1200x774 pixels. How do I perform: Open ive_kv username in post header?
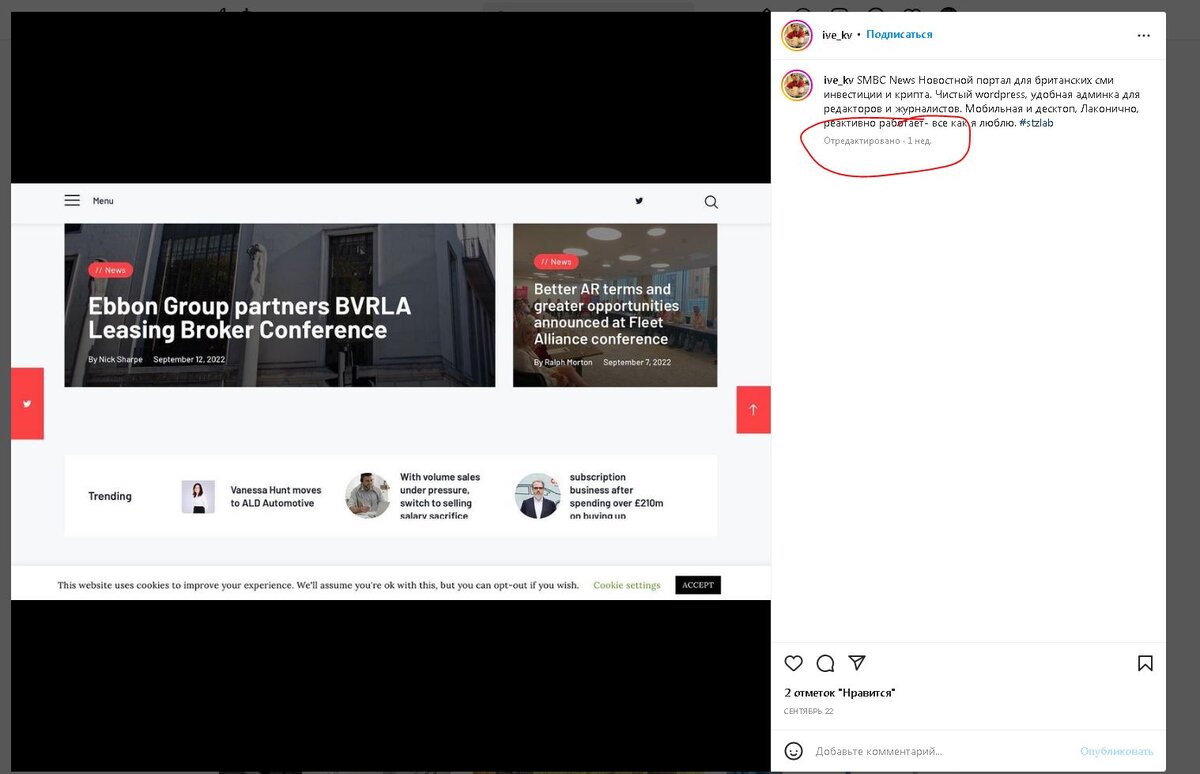coord(837,35)
